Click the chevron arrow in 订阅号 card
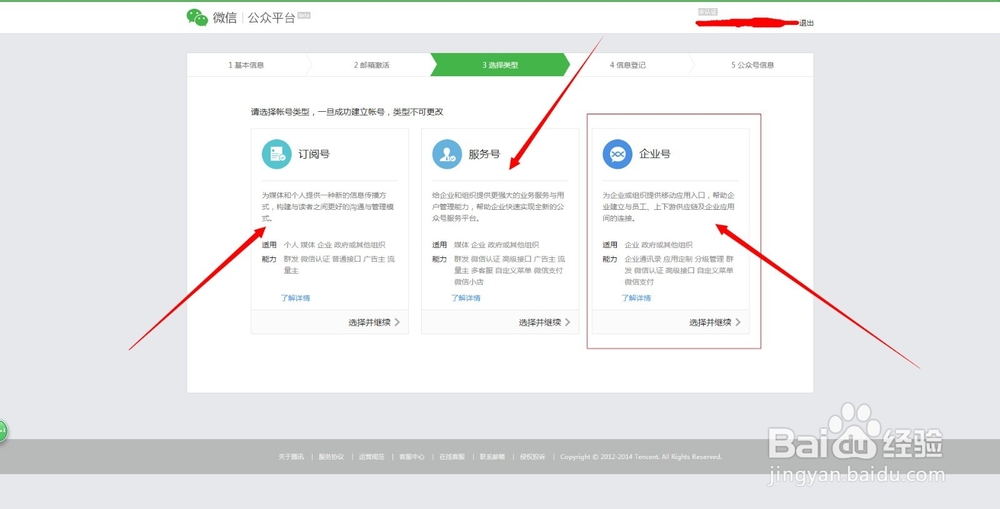 coord(397,322)
